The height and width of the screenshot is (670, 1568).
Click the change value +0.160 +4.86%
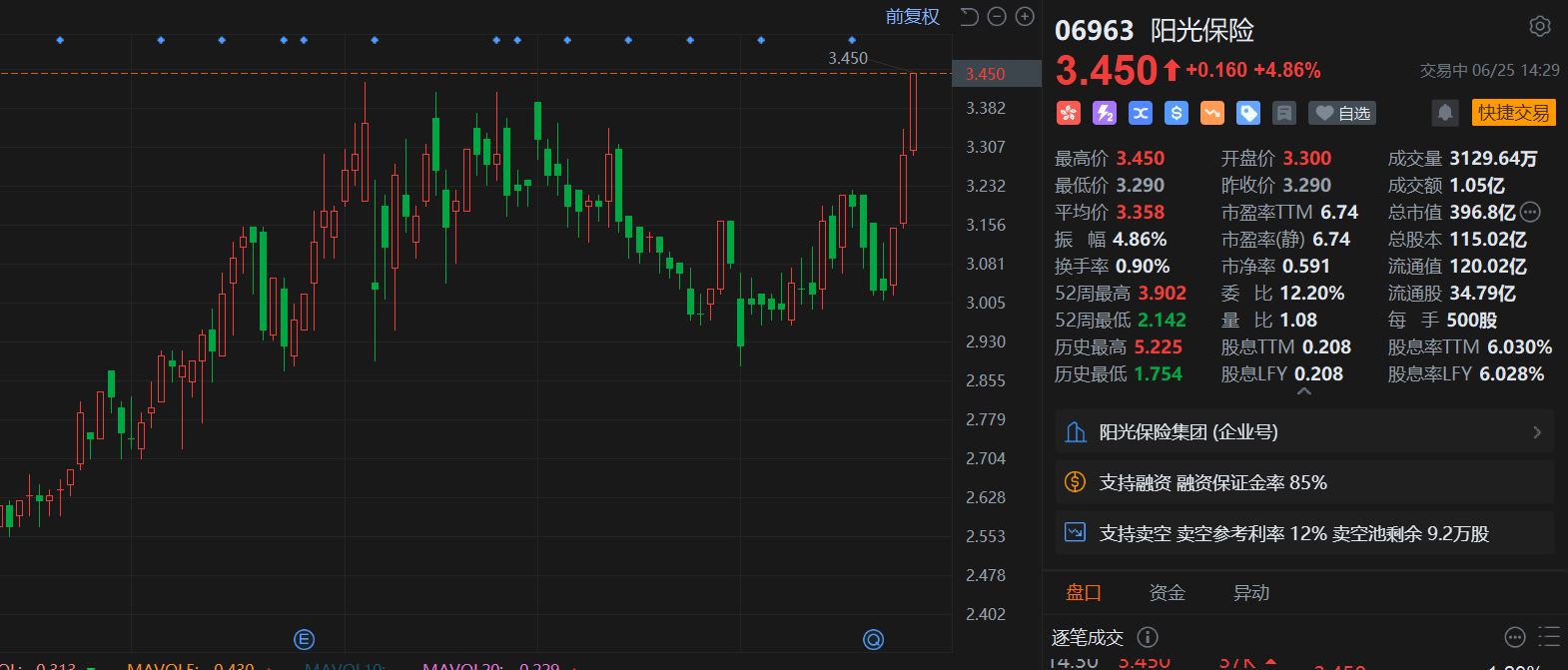tap(1253, 70)
